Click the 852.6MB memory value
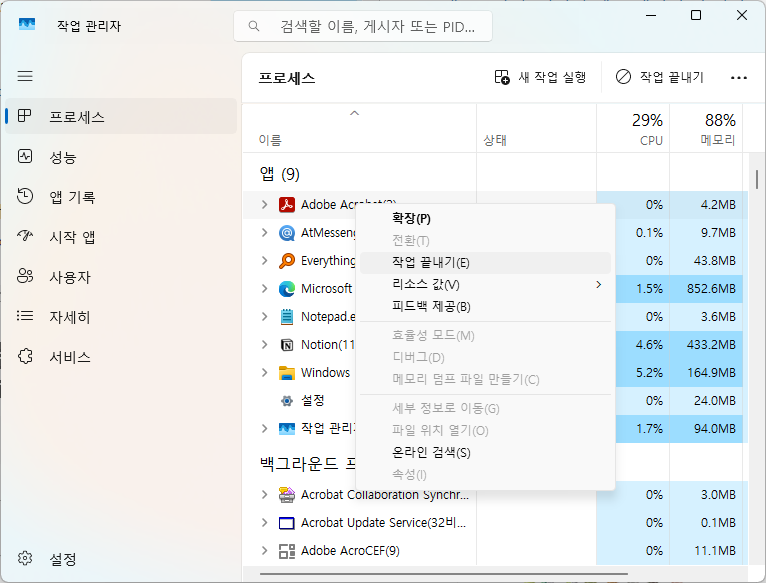The width and height of the screenshot is (766, 583). point(711,289)
